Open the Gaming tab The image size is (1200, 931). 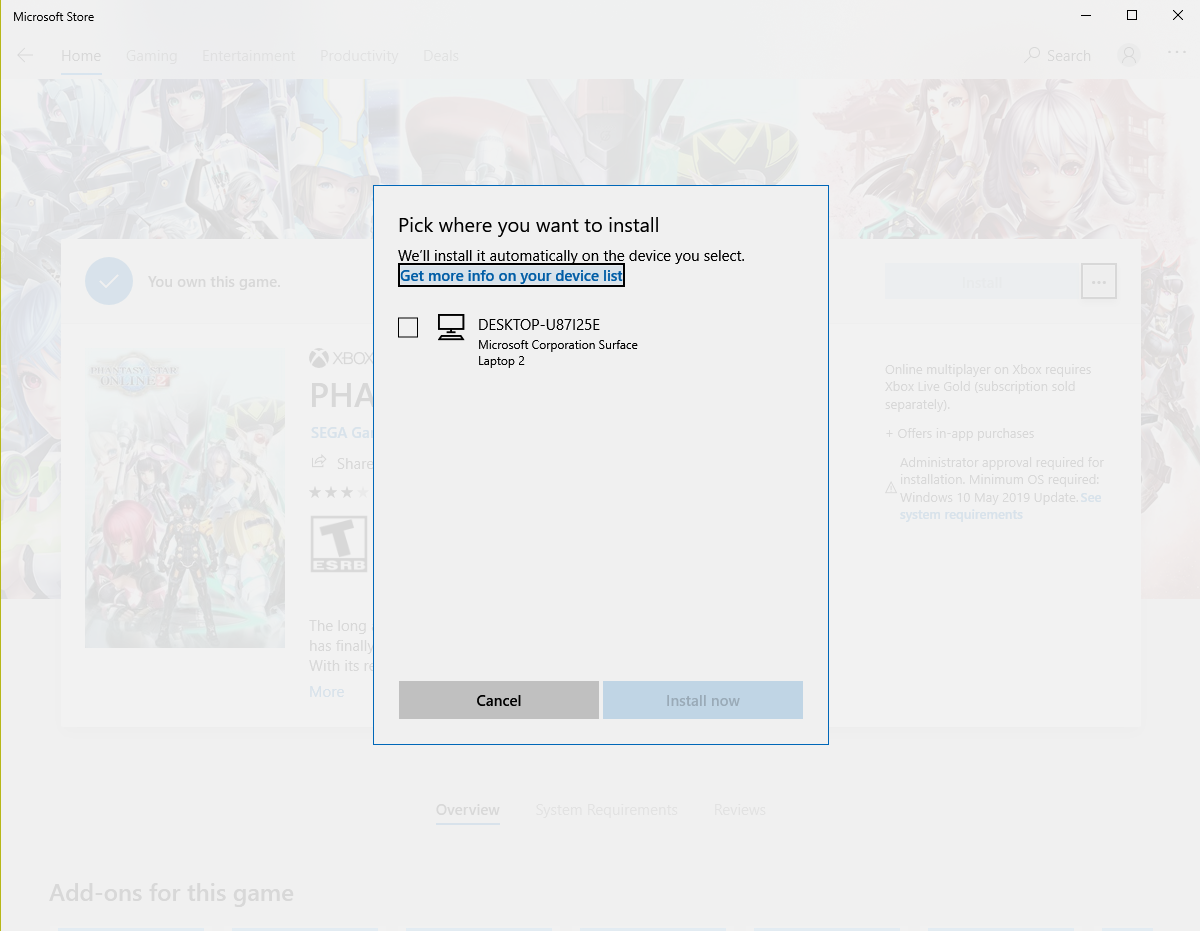[x=152, y=56]
